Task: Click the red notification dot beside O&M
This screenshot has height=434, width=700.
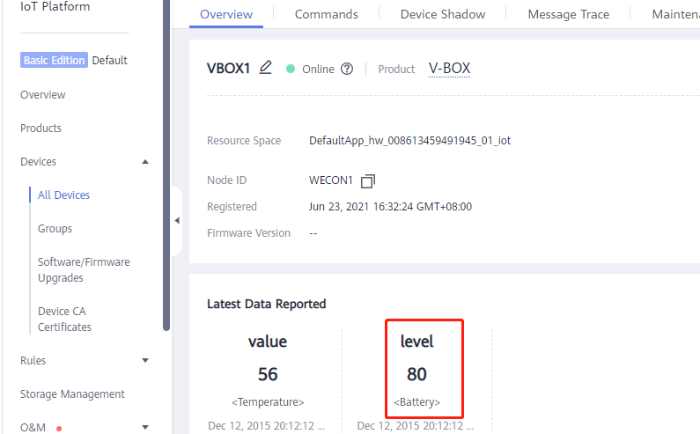Action: (59, 428)
